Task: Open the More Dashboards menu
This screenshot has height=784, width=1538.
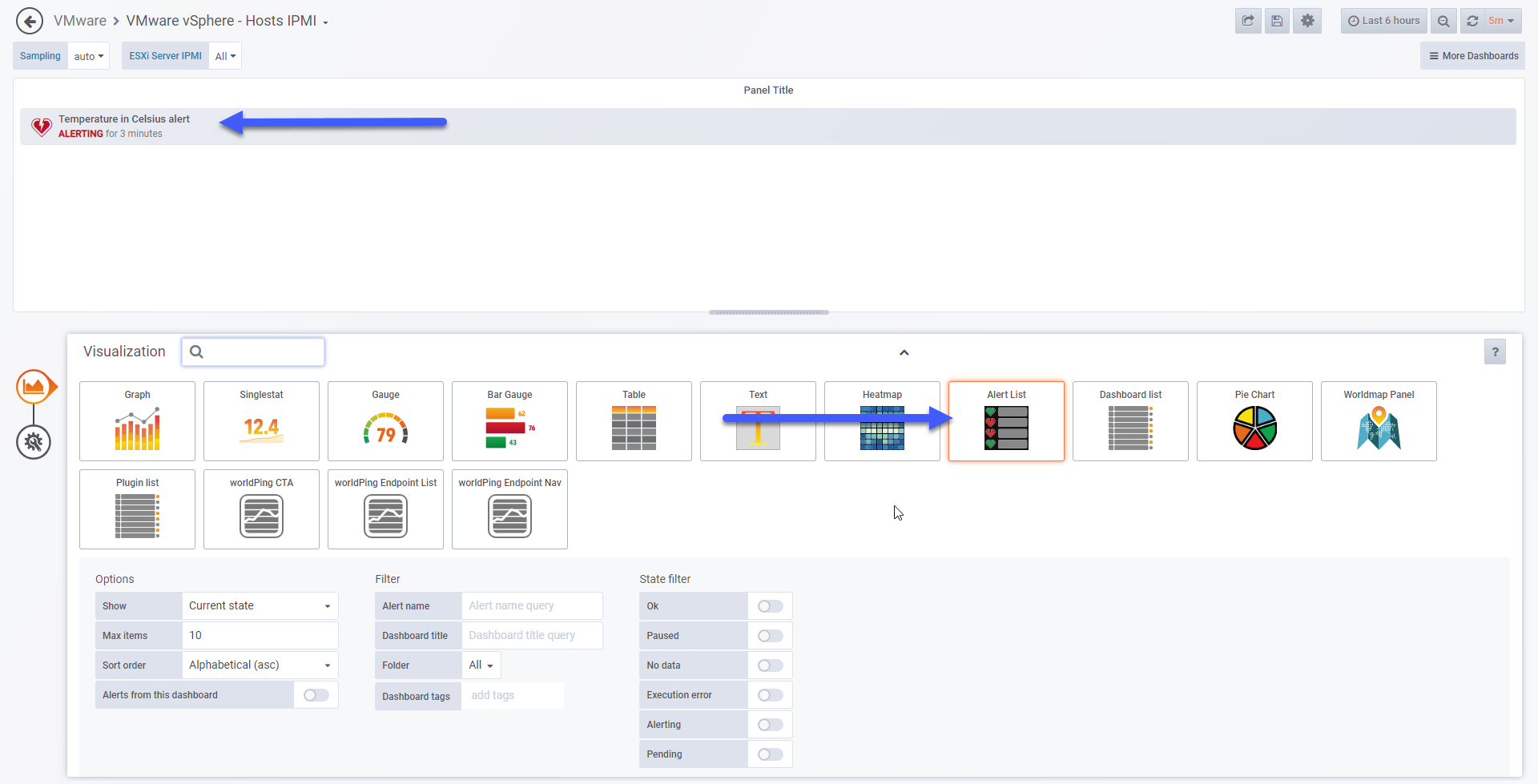Action: click(1473, 56)
